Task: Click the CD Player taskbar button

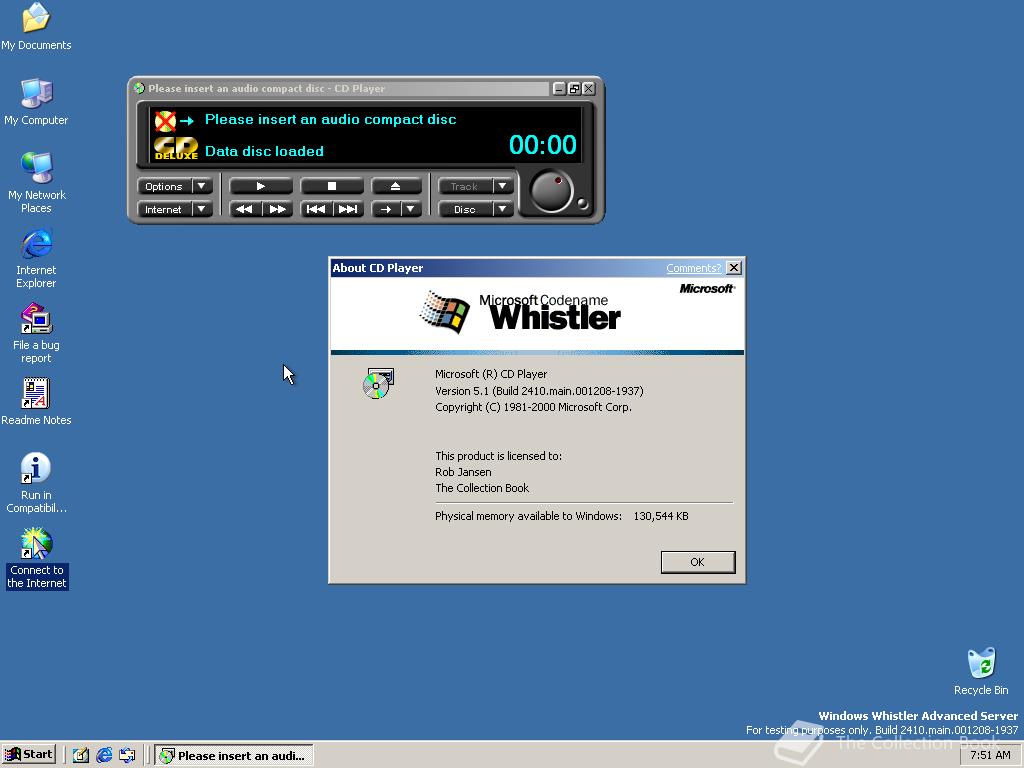Action: click(234, 755)
